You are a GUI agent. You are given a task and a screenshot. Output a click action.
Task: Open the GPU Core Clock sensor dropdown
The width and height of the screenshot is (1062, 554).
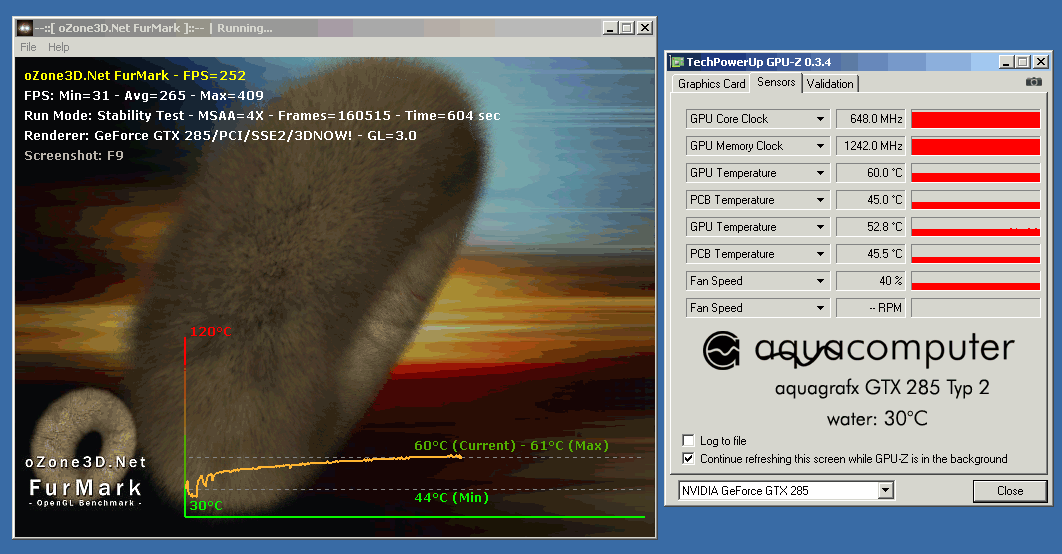[x=820, y=119]
